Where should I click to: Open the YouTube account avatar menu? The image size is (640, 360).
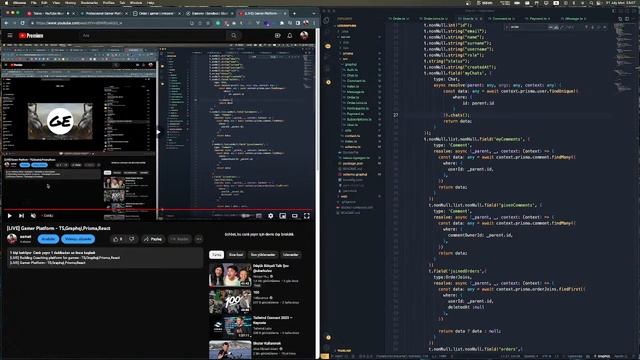tap(304, 36)
